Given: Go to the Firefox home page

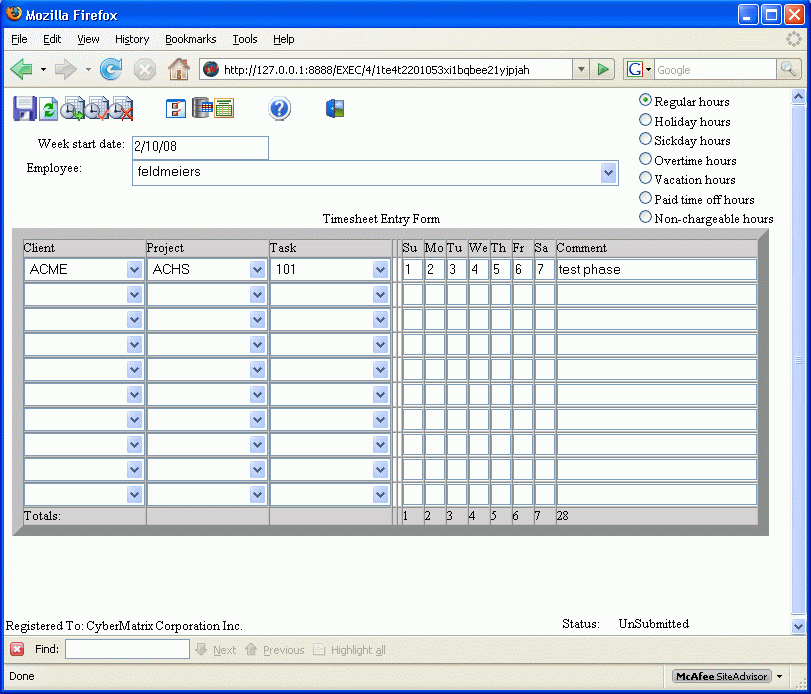Looking at the screenshot, I should (179, 69).
